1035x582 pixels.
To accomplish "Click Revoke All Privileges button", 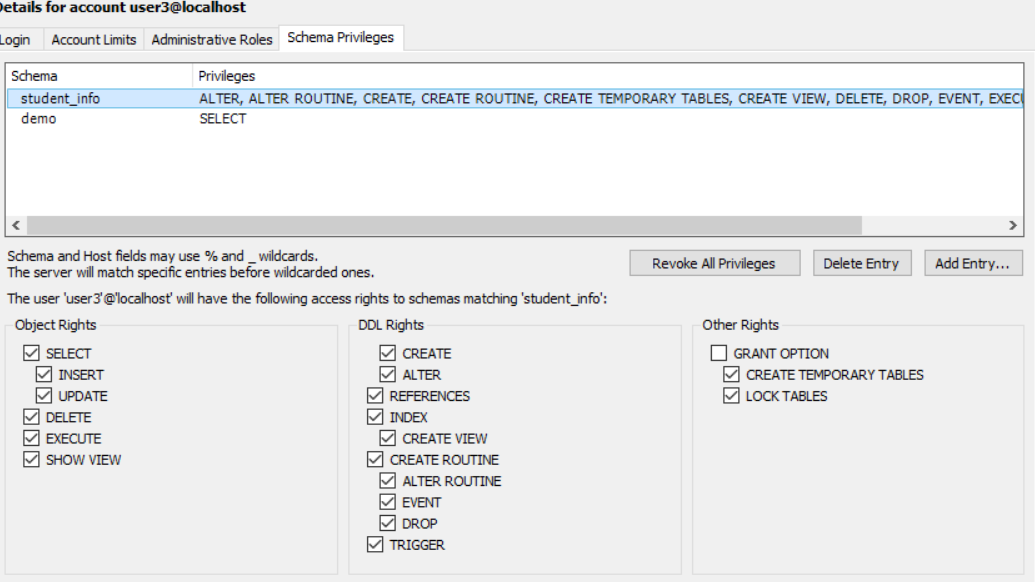I will 714,263.
